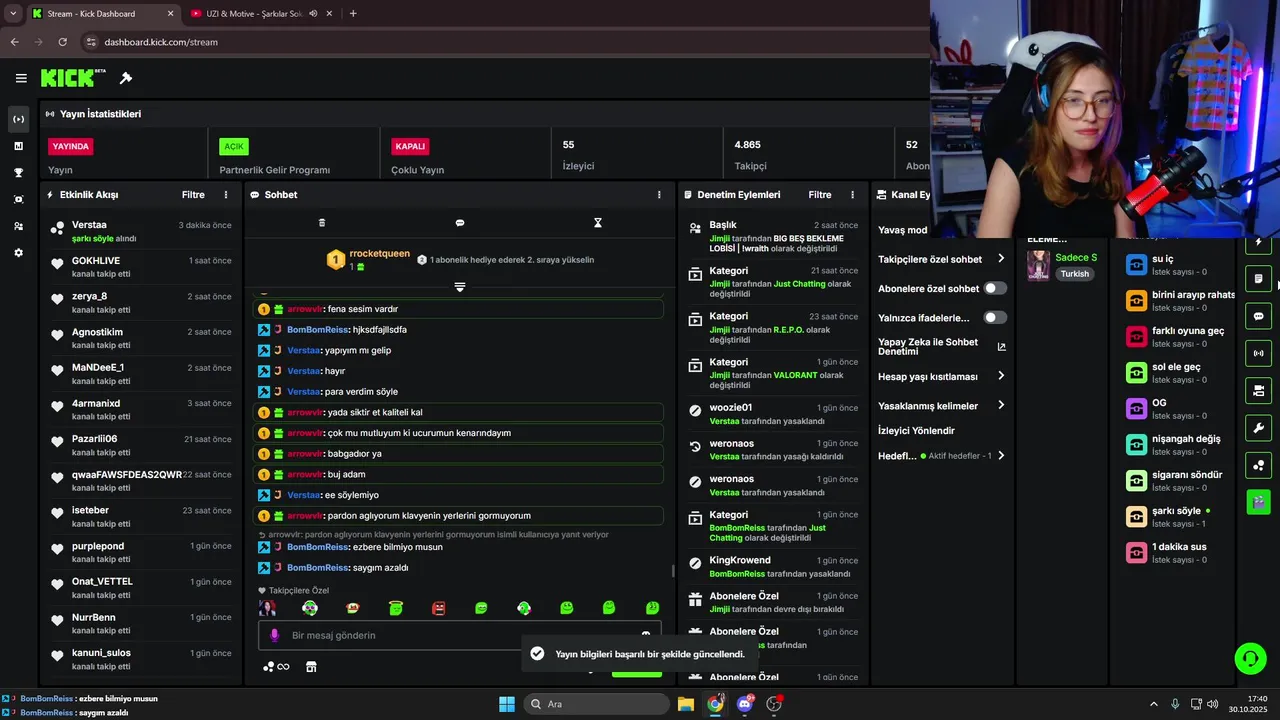Select the first emote in emote row
Viewport: 1280px width, 720px height.
[268, 608]
